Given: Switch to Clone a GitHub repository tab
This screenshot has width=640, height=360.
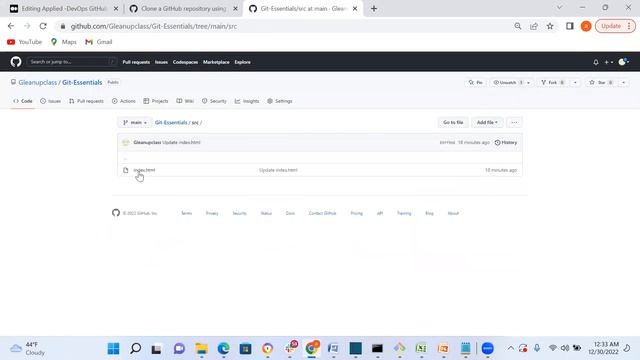Looking at the screenshot, I should [183, 9].
